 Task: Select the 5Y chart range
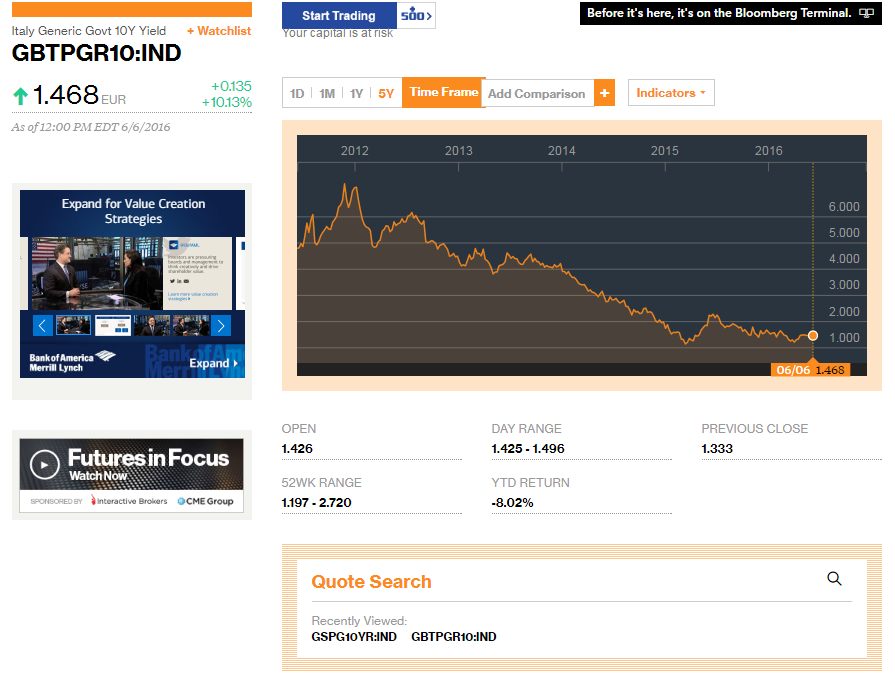click(x=386, y=93)
